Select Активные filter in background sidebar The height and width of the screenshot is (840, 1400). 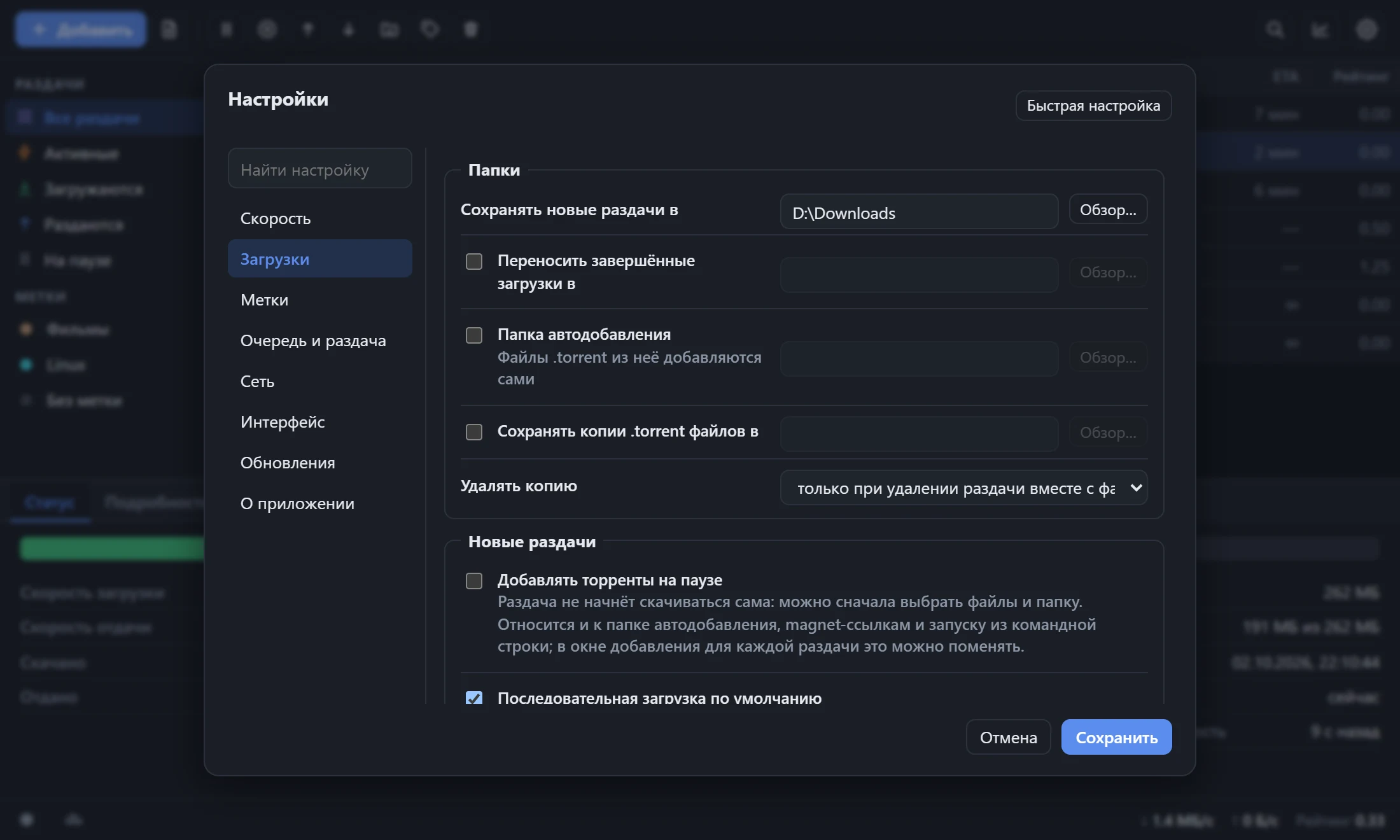click(x=105, y=153)
